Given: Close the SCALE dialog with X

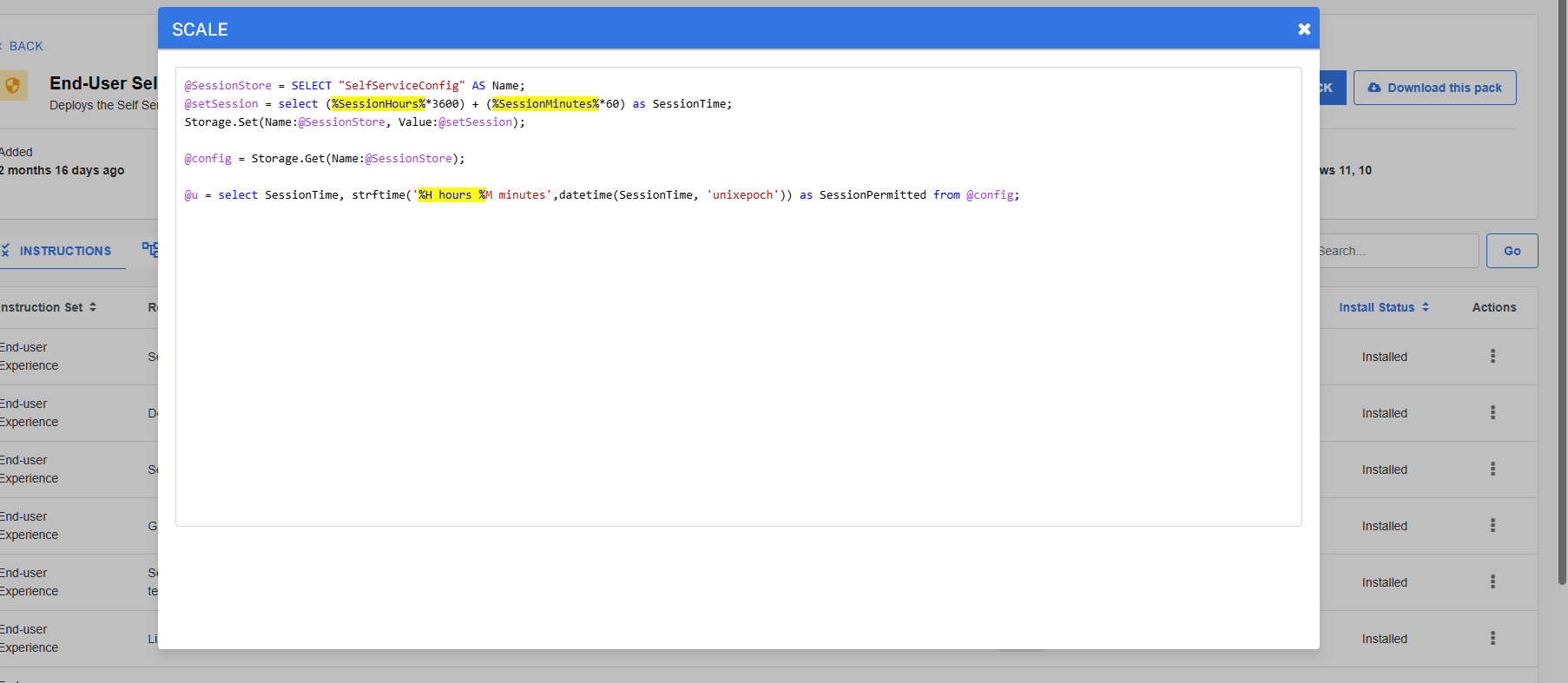Looking at the screenshot, I should tap(1303, 30).
